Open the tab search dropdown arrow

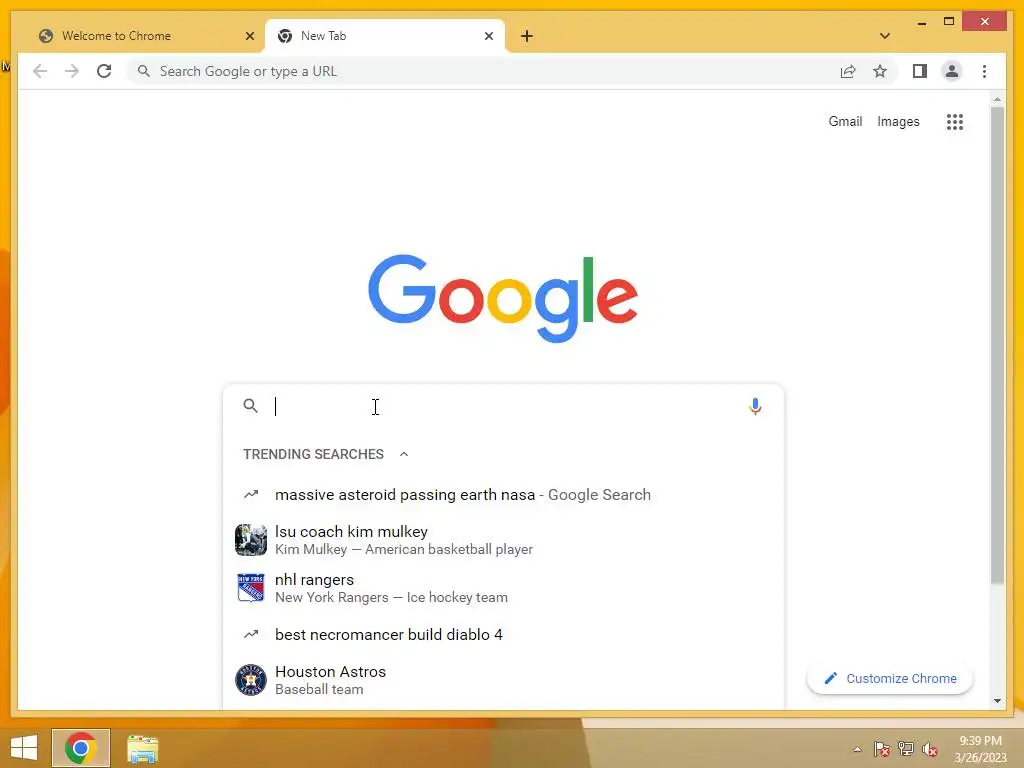pyautogui.click(x=885, y=36)
